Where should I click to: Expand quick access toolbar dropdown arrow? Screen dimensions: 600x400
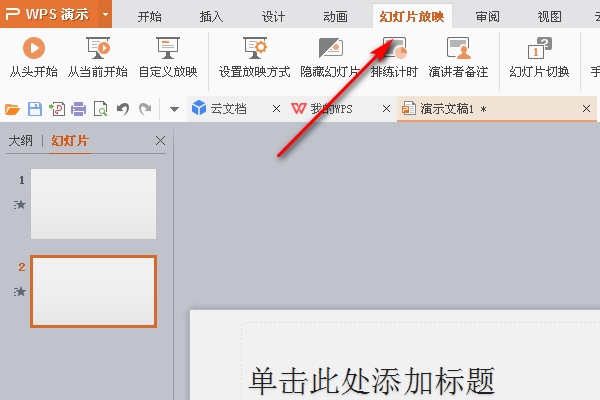174,110
